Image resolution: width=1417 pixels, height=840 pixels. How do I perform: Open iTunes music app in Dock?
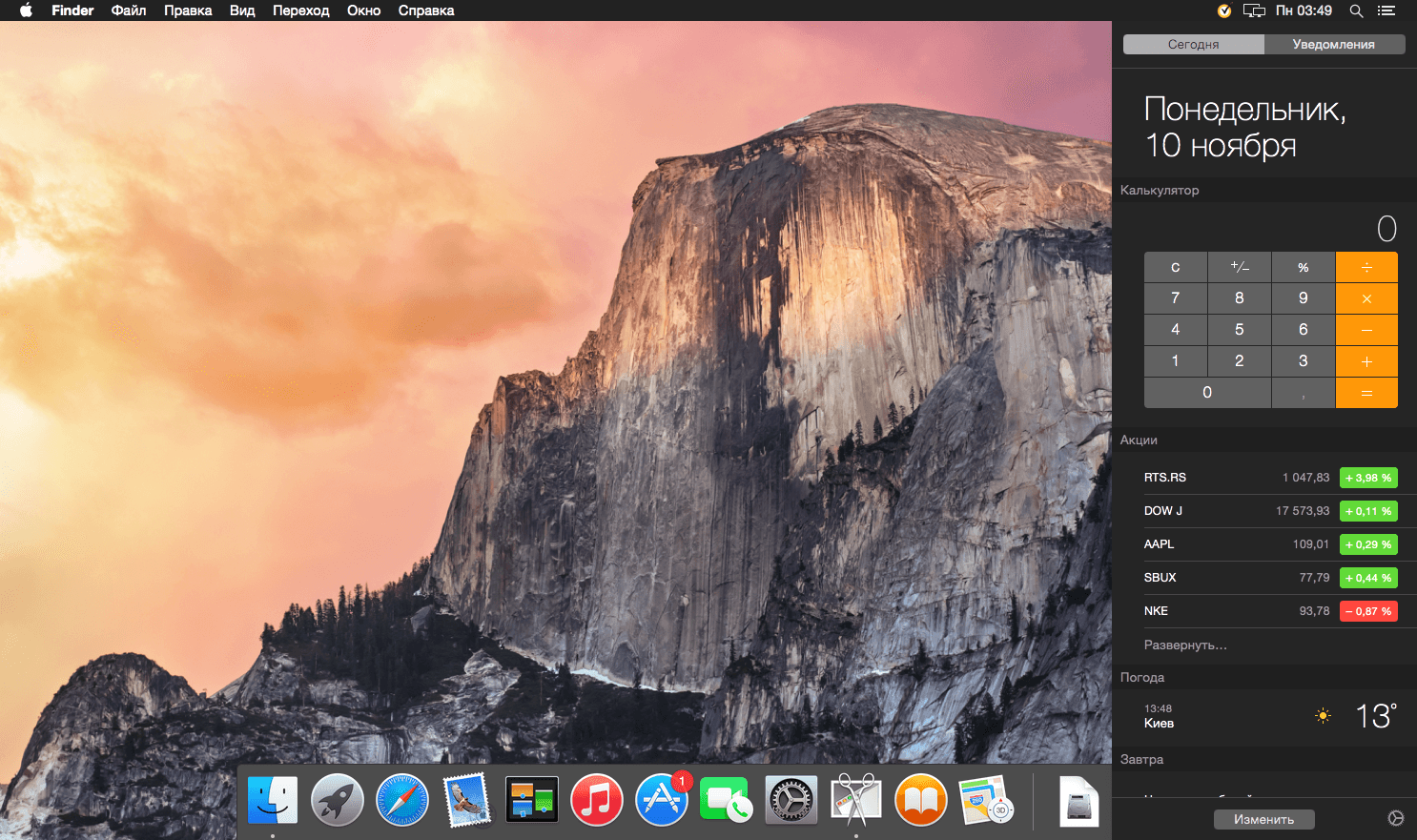(x=597, y=799)
